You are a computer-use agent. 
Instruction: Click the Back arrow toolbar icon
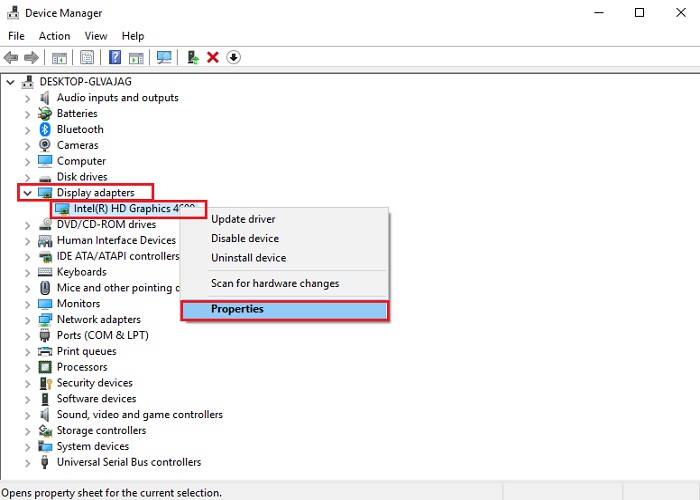[11, 57]
